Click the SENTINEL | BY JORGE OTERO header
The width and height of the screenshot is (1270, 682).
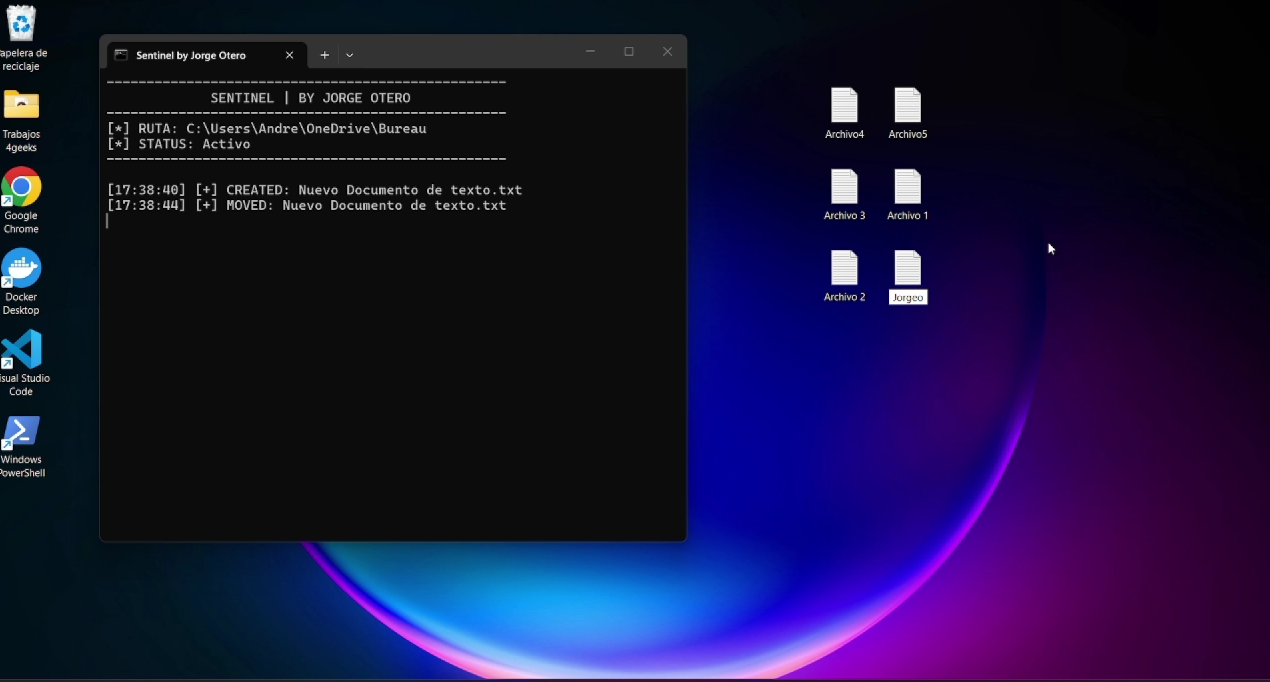coord(310,98)
